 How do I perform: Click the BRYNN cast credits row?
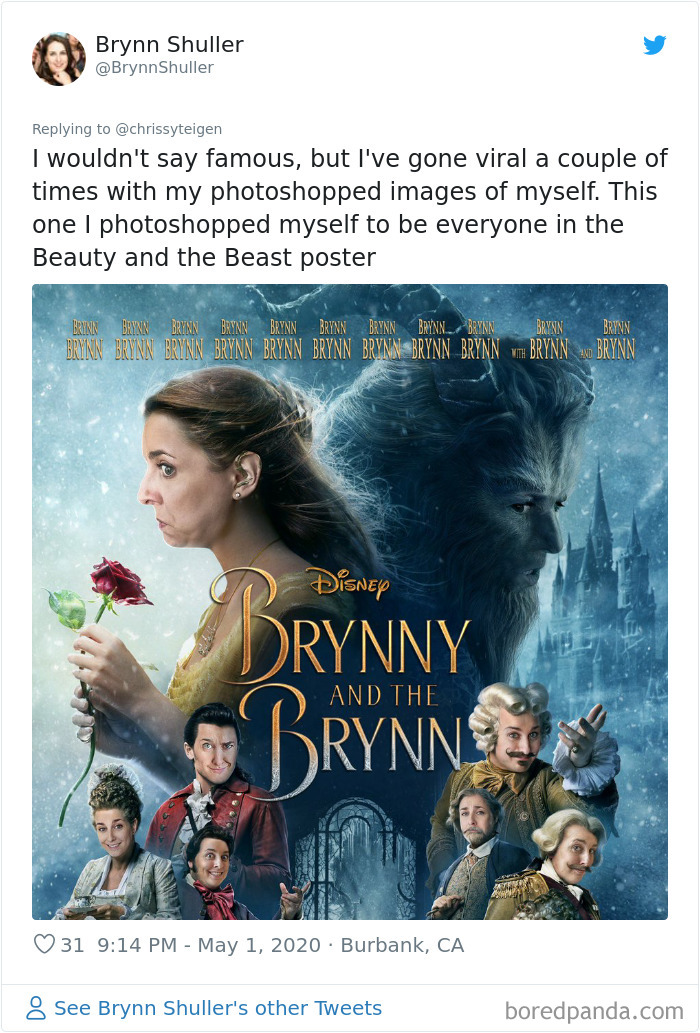pos(350,340)
